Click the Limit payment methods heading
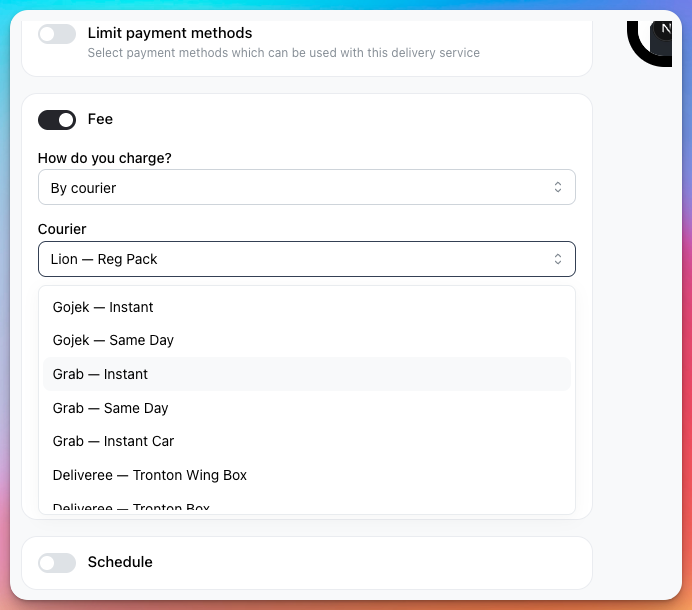The width and height of the screenshot is (692, 610). [x=170, y=33]
